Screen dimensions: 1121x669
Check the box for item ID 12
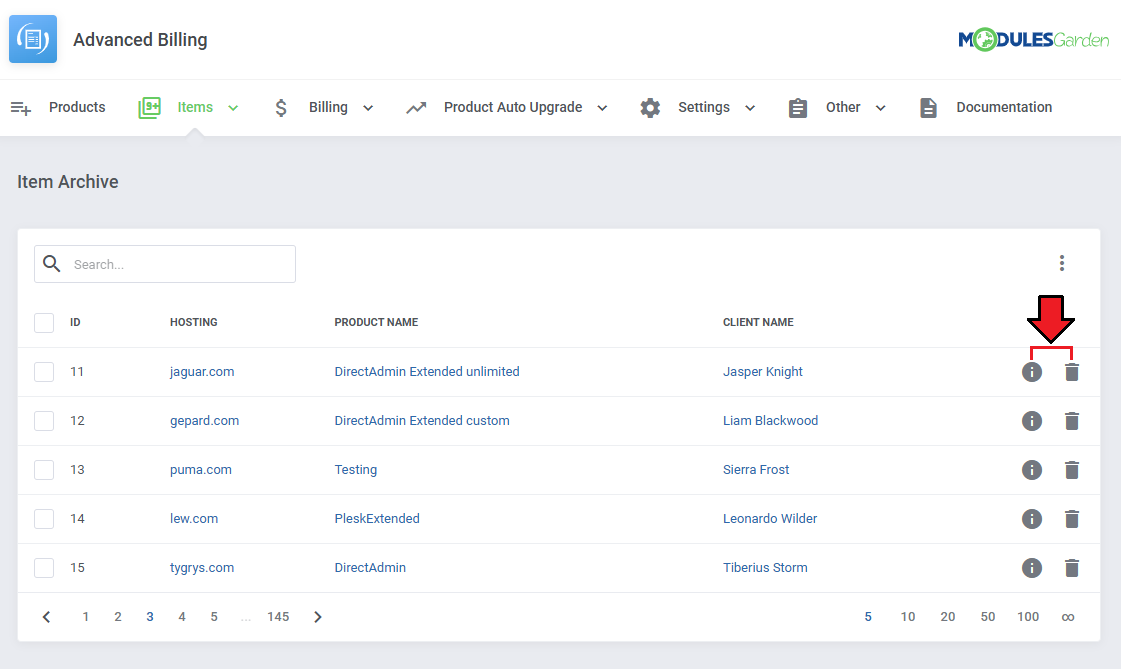tap(44, 421)
